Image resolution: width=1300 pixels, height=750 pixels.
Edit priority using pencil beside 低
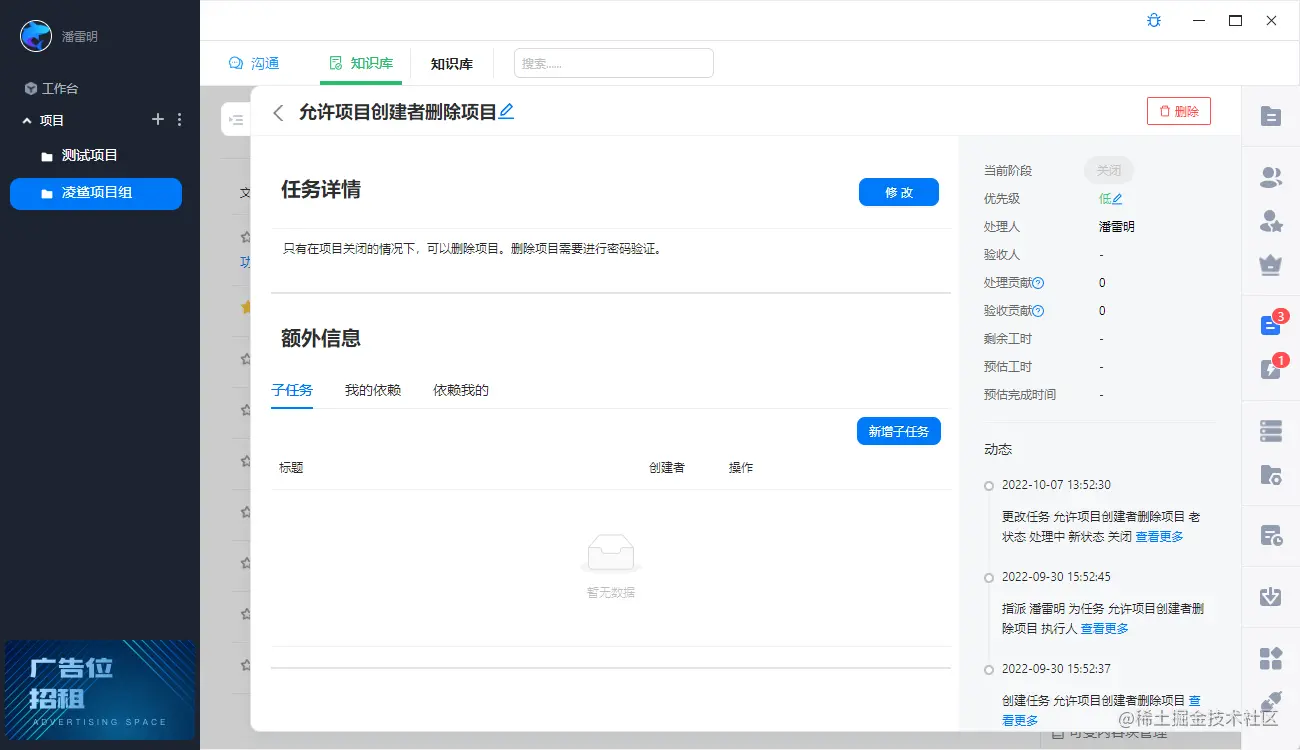point(1117,199)
